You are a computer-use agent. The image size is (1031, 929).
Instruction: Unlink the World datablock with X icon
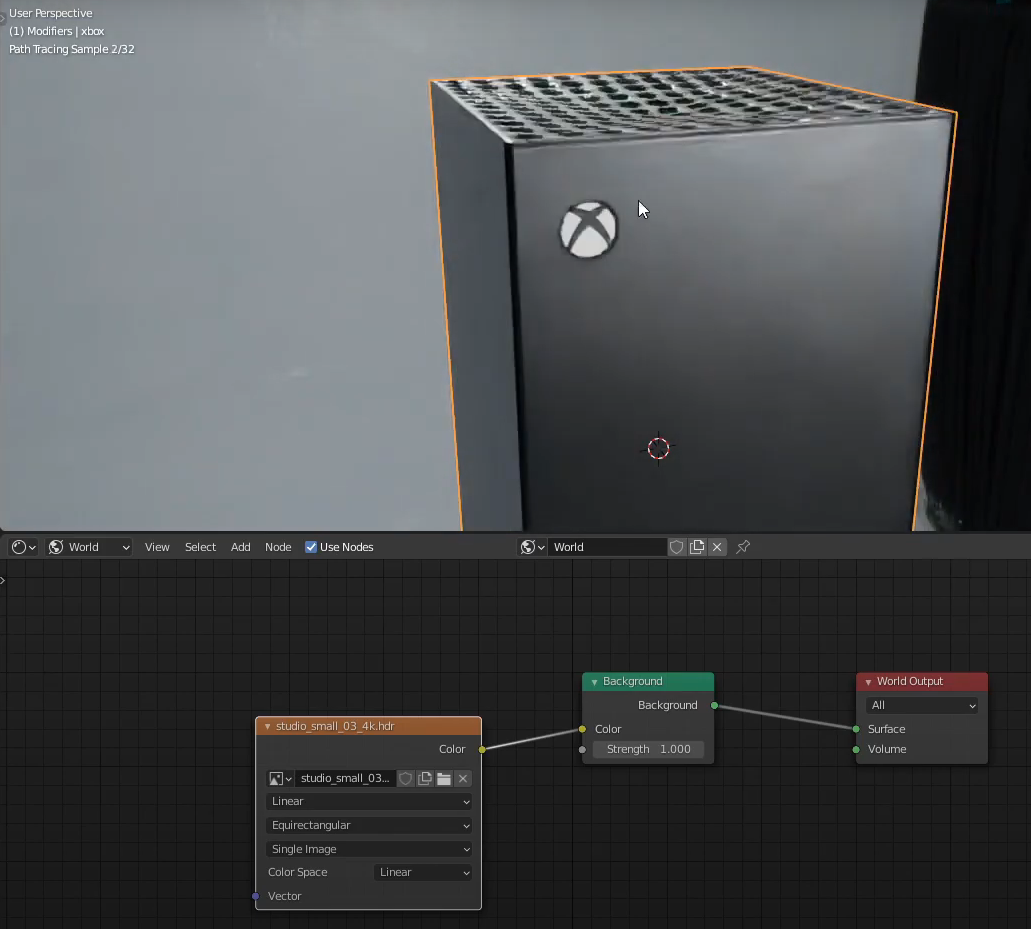pos(717,547)
